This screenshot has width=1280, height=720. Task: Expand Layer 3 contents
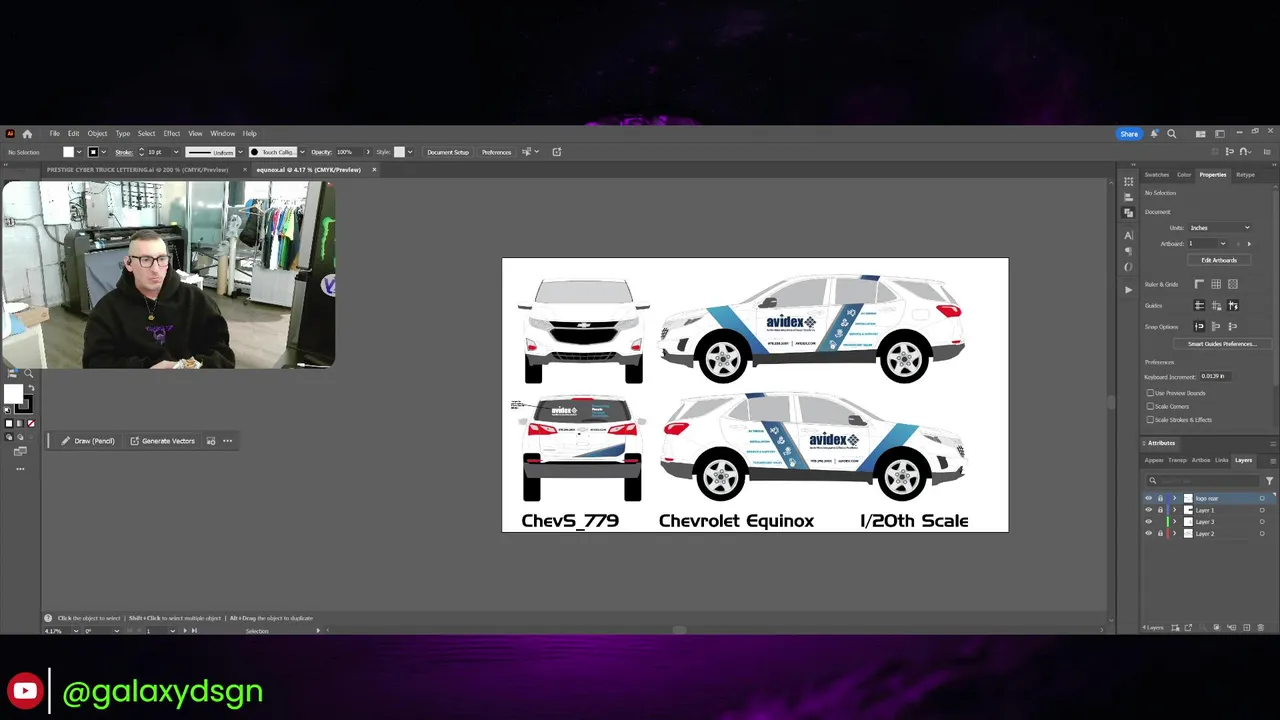1175,522
